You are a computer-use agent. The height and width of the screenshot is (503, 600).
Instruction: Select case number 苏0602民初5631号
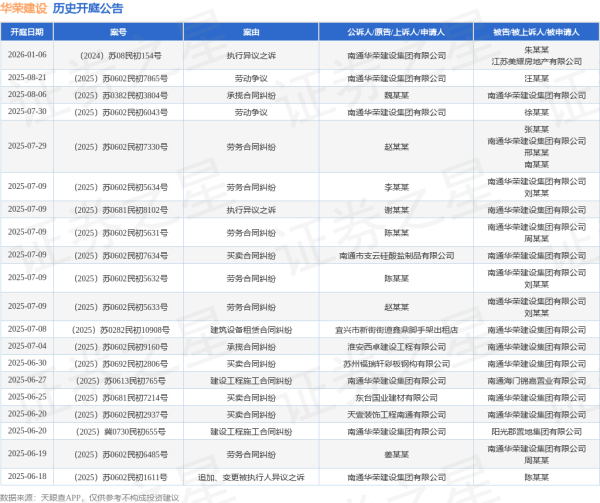[x=121, y=233]
